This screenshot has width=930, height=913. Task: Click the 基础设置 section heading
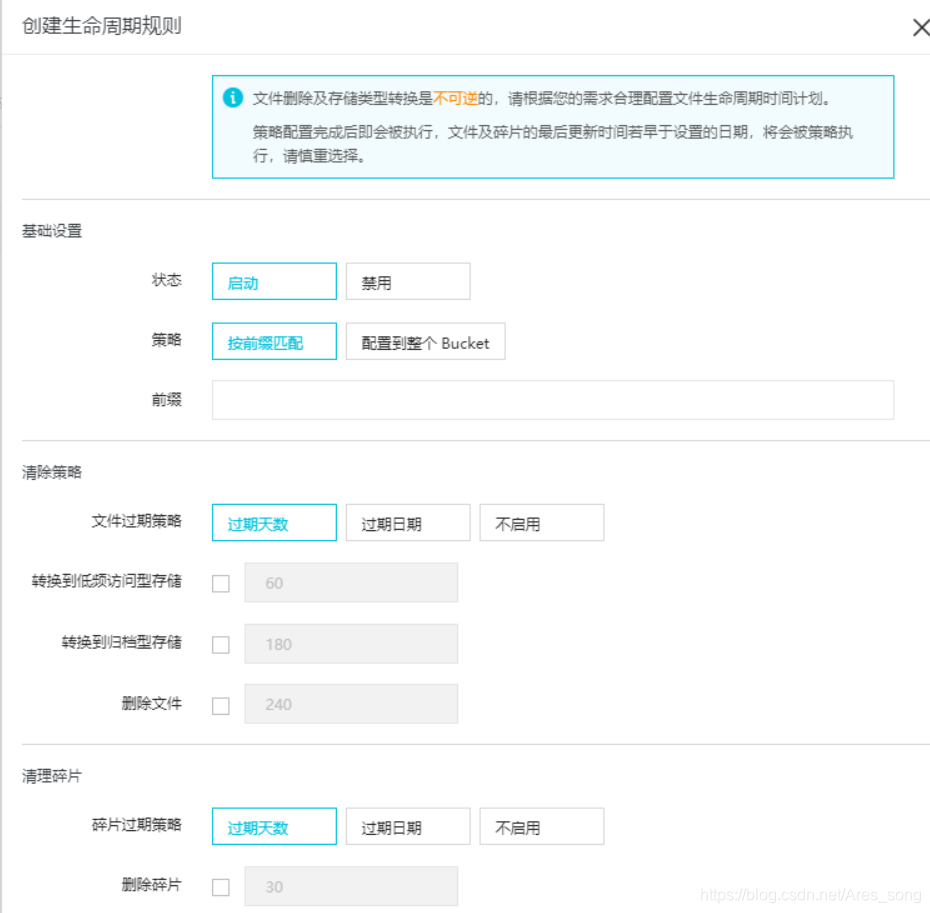coord(52,231)
